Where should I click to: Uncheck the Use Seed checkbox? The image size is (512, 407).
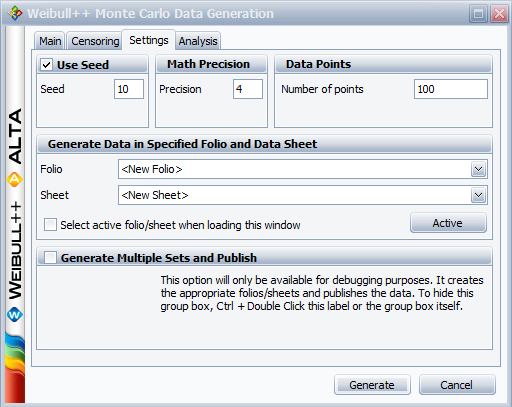click(x=47, y=65)
